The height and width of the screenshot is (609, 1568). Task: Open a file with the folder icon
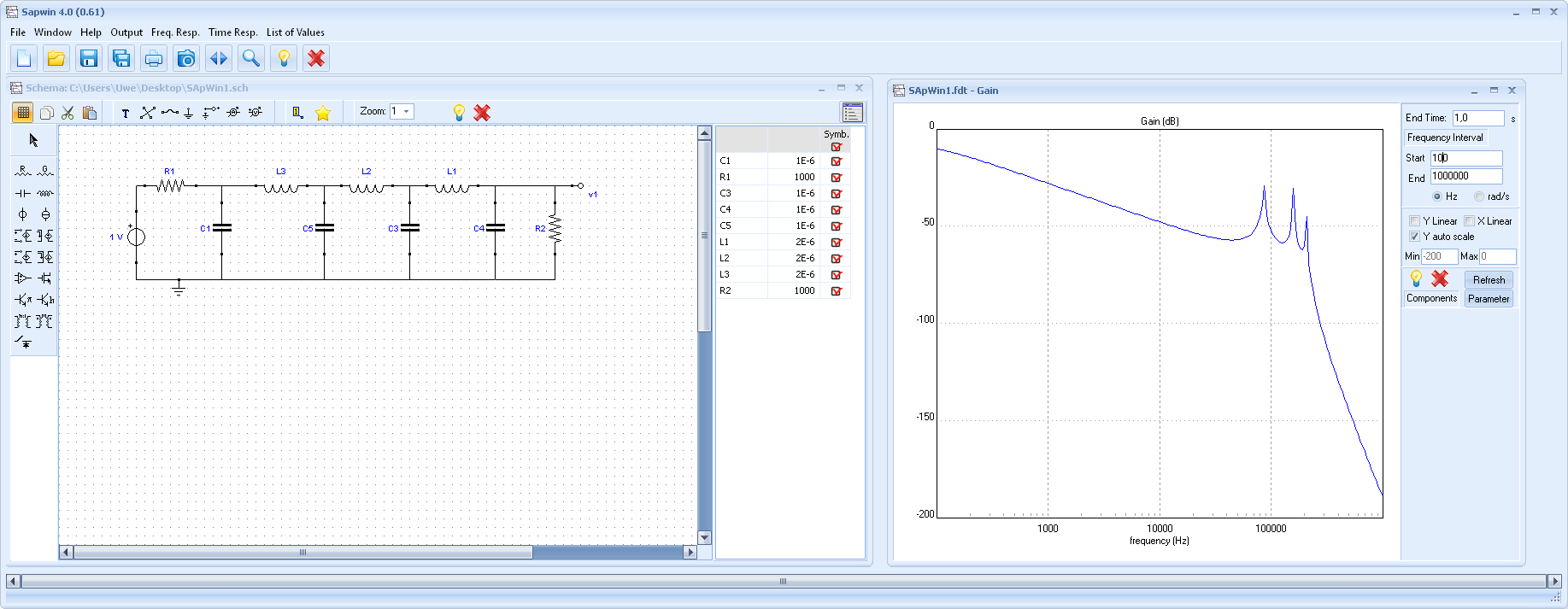[56, 58]
